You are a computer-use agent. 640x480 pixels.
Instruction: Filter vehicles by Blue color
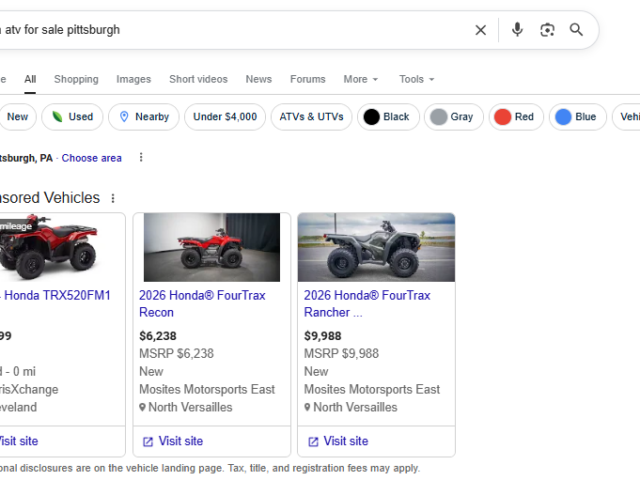click(578, 117)
